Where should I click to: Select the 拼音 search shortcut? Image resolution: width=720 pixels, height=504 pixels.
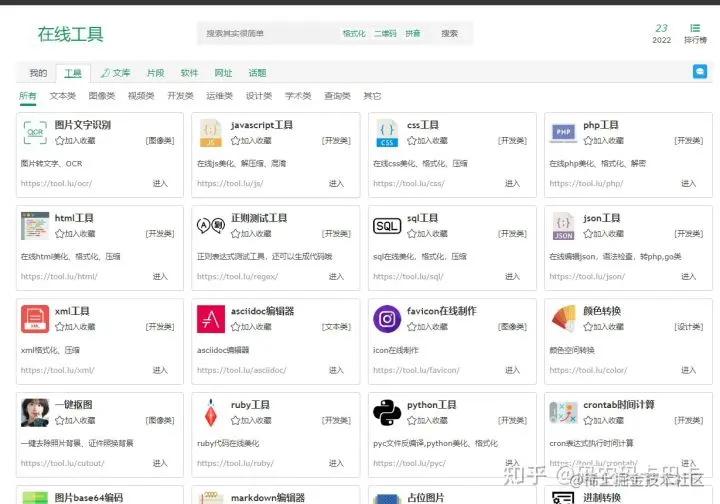pyautogui.click(x=413, y=34)
